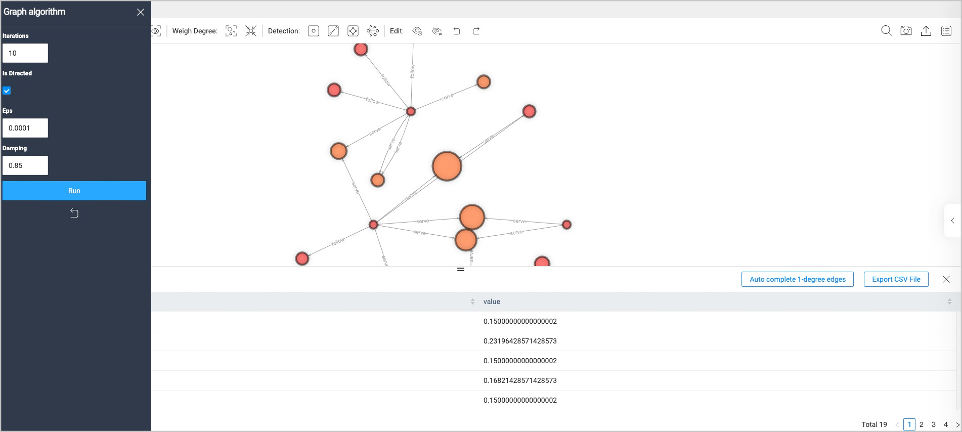Select the Detection square node icon

point(314,31)
